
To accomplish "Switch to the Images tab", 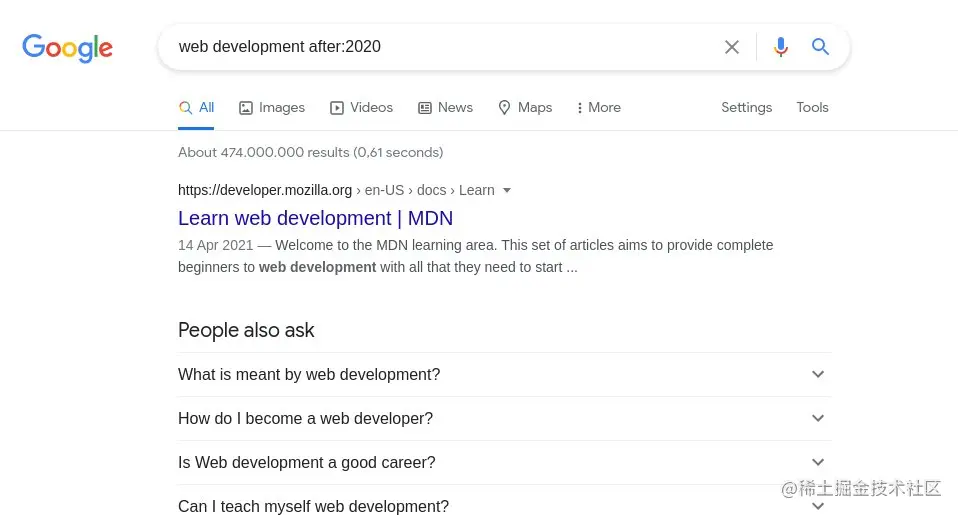I will pos(272,108).
